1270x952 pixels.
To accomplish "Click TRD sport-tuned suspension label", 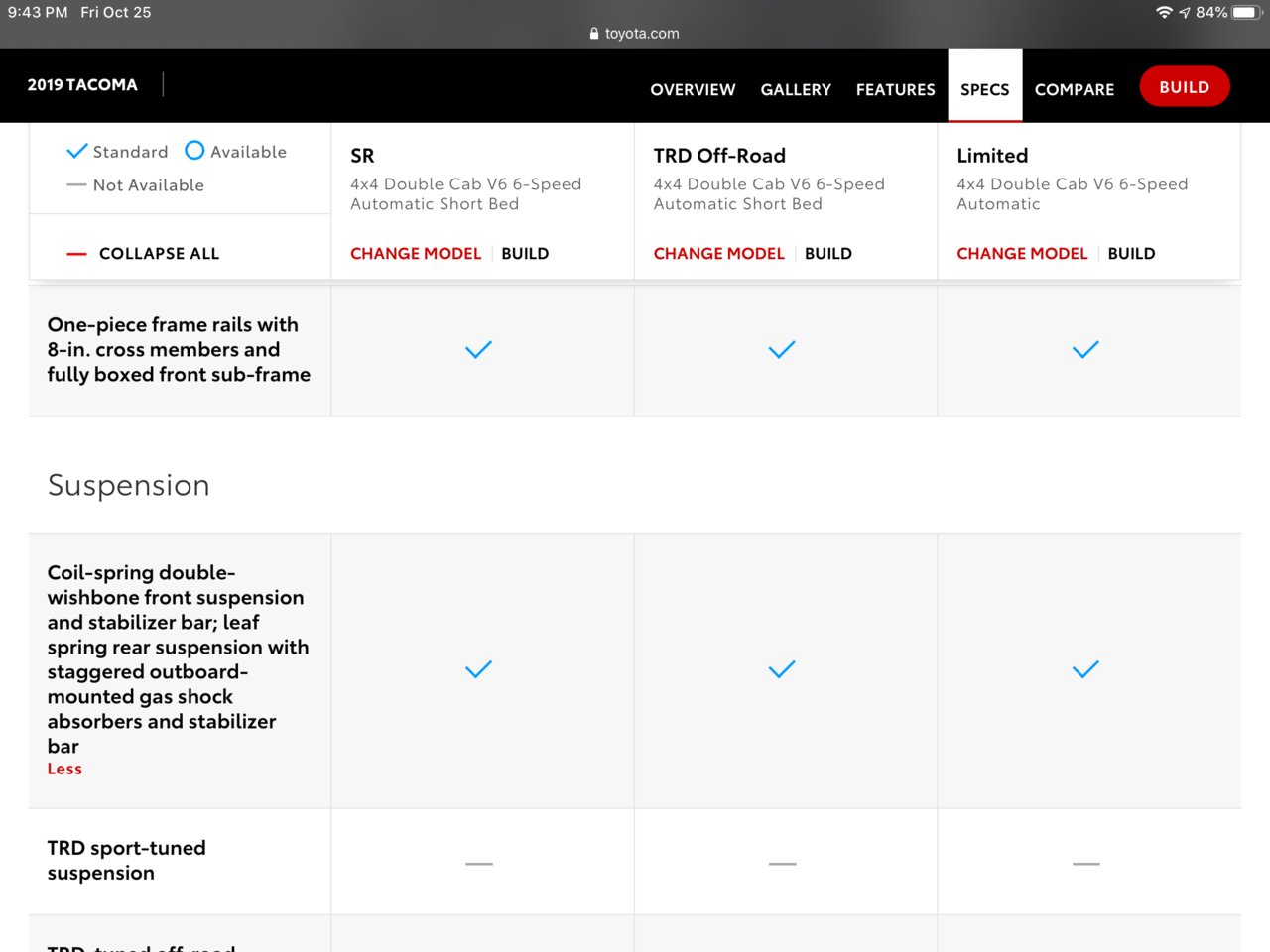I will click(126, 860).
